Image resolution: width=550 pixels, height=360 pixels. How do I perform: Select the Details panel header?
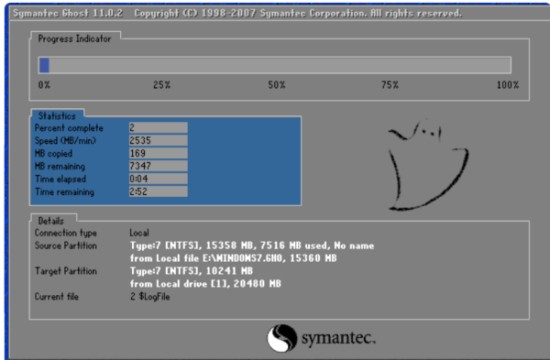(x=51, y=221)
